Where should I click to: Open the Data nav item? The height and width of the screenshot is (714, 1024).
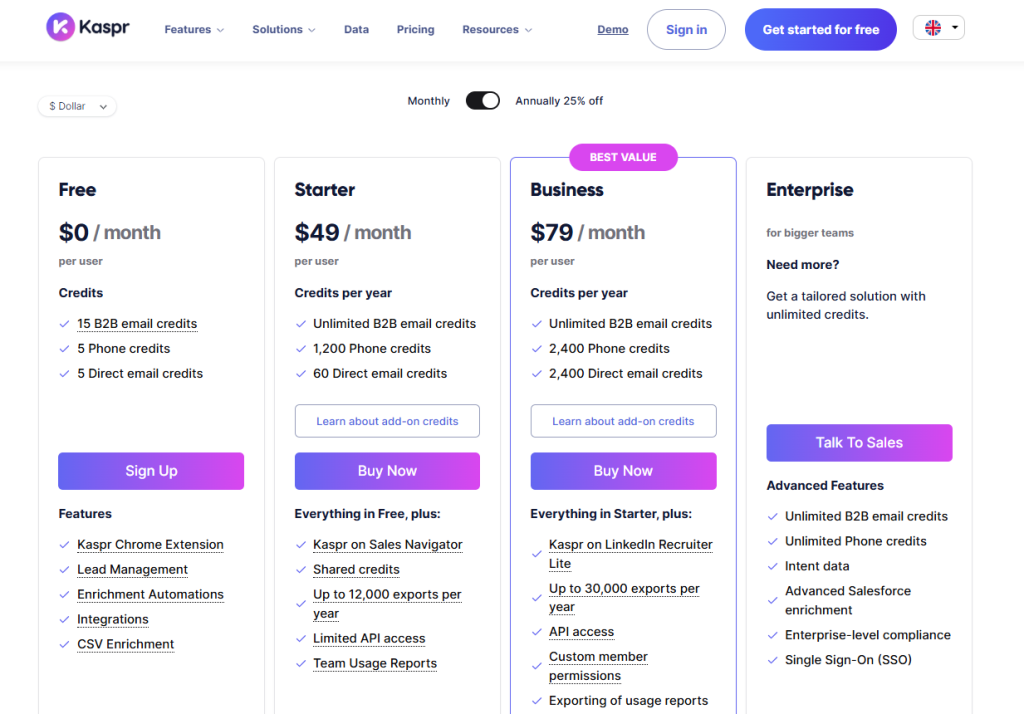click(356, 30)
